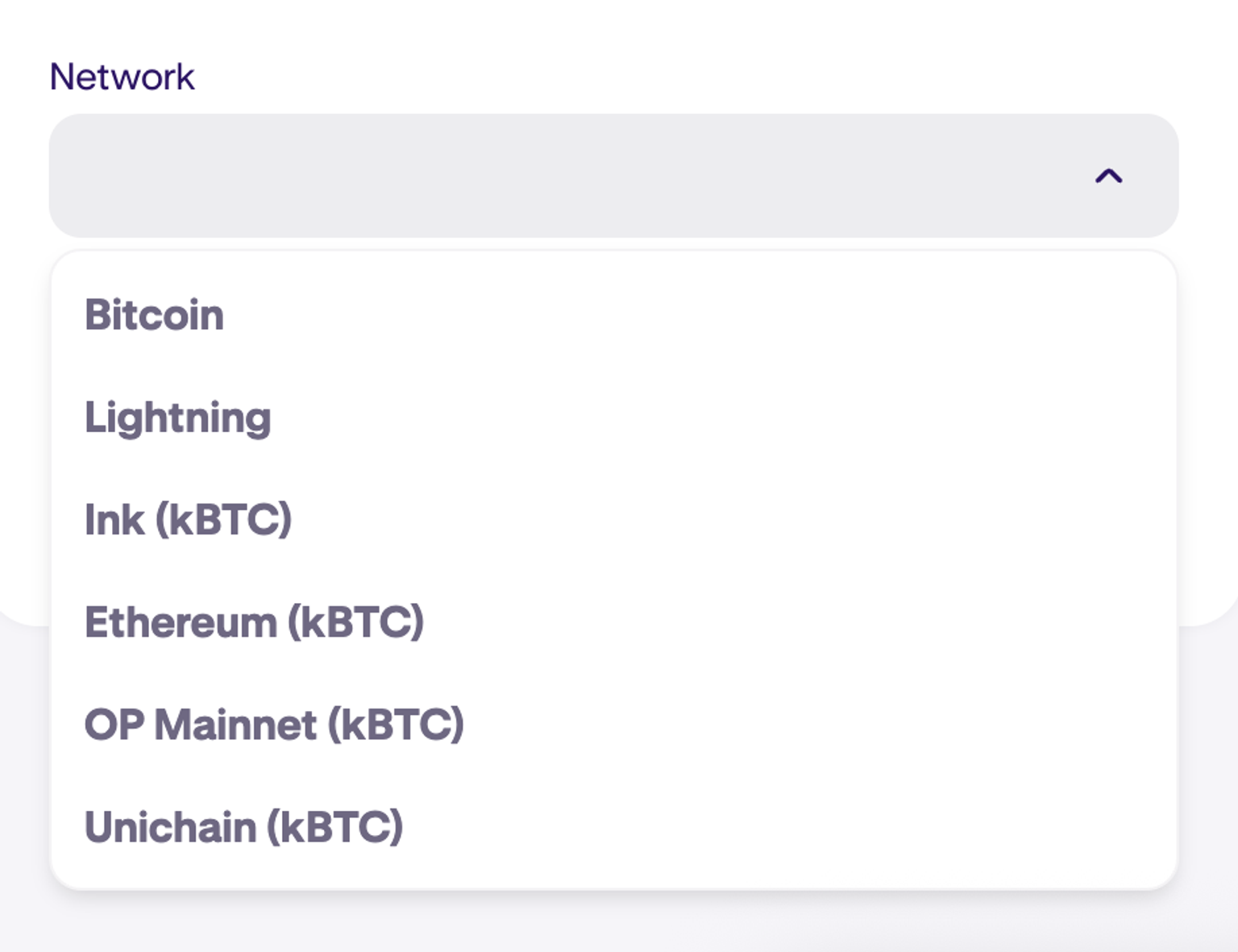Screen dimensions: 1238x952
Task: Collapse the Network dropdown using the chevron
Action: coord(1108,176)
